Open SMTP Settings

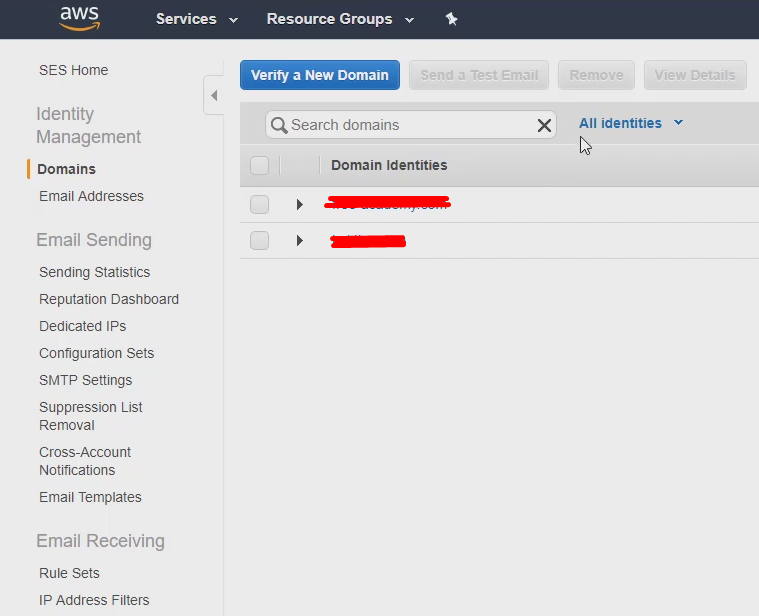pyautogui.click(x=86, y=380)
